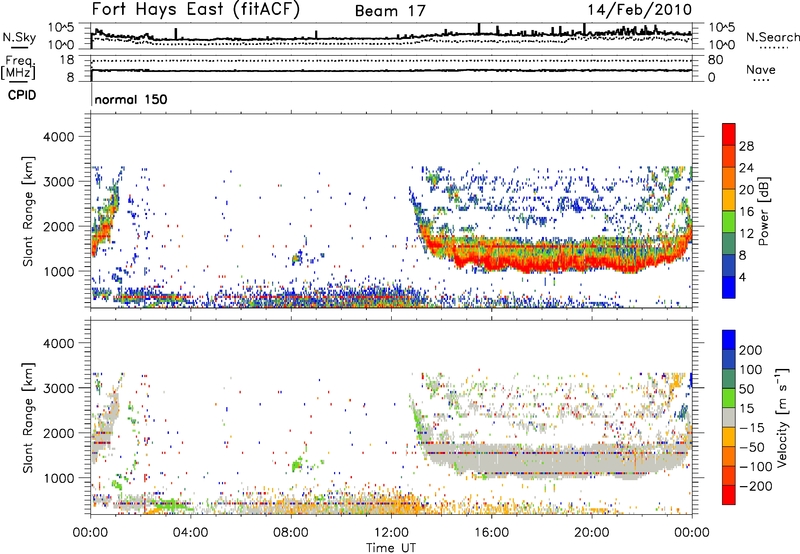Select the "normal 150" CPID annotation
Viewport: 800px width, 554px height.
[x=131, y=99]
